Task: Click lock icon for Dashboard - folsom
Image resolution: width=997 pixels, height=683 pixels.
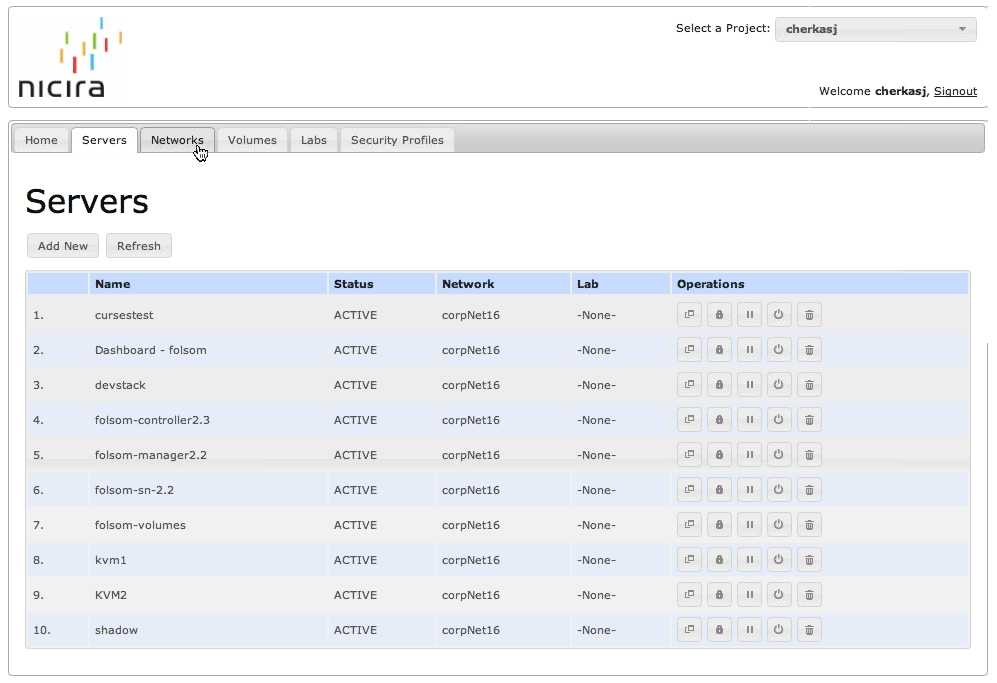Action: point(719,350)
